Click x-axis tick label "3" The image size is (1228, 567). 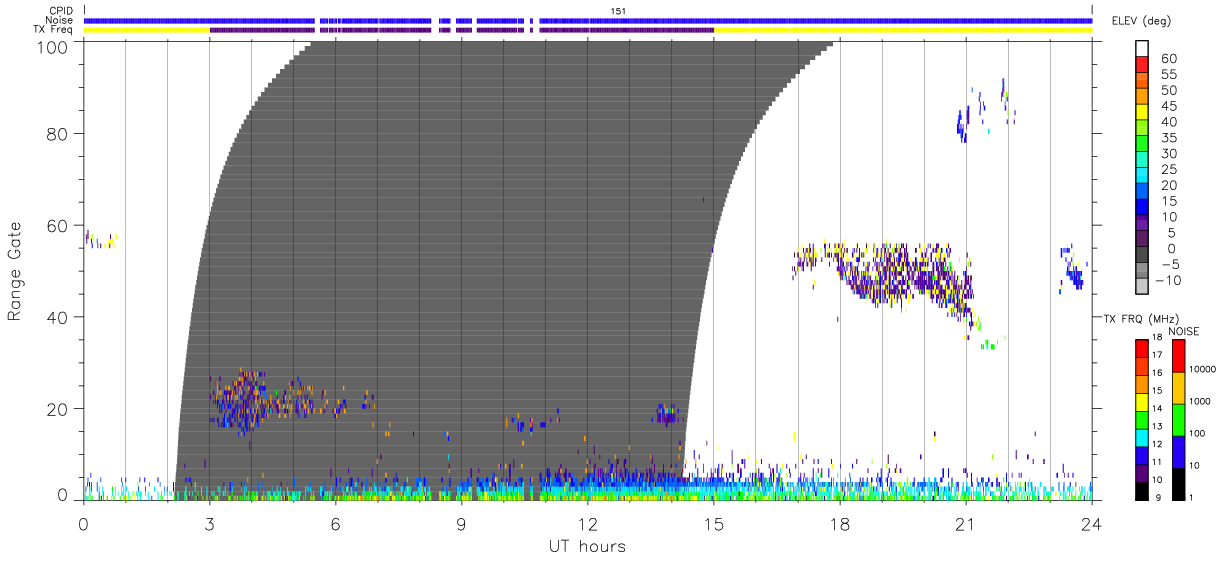pos(209,523)
